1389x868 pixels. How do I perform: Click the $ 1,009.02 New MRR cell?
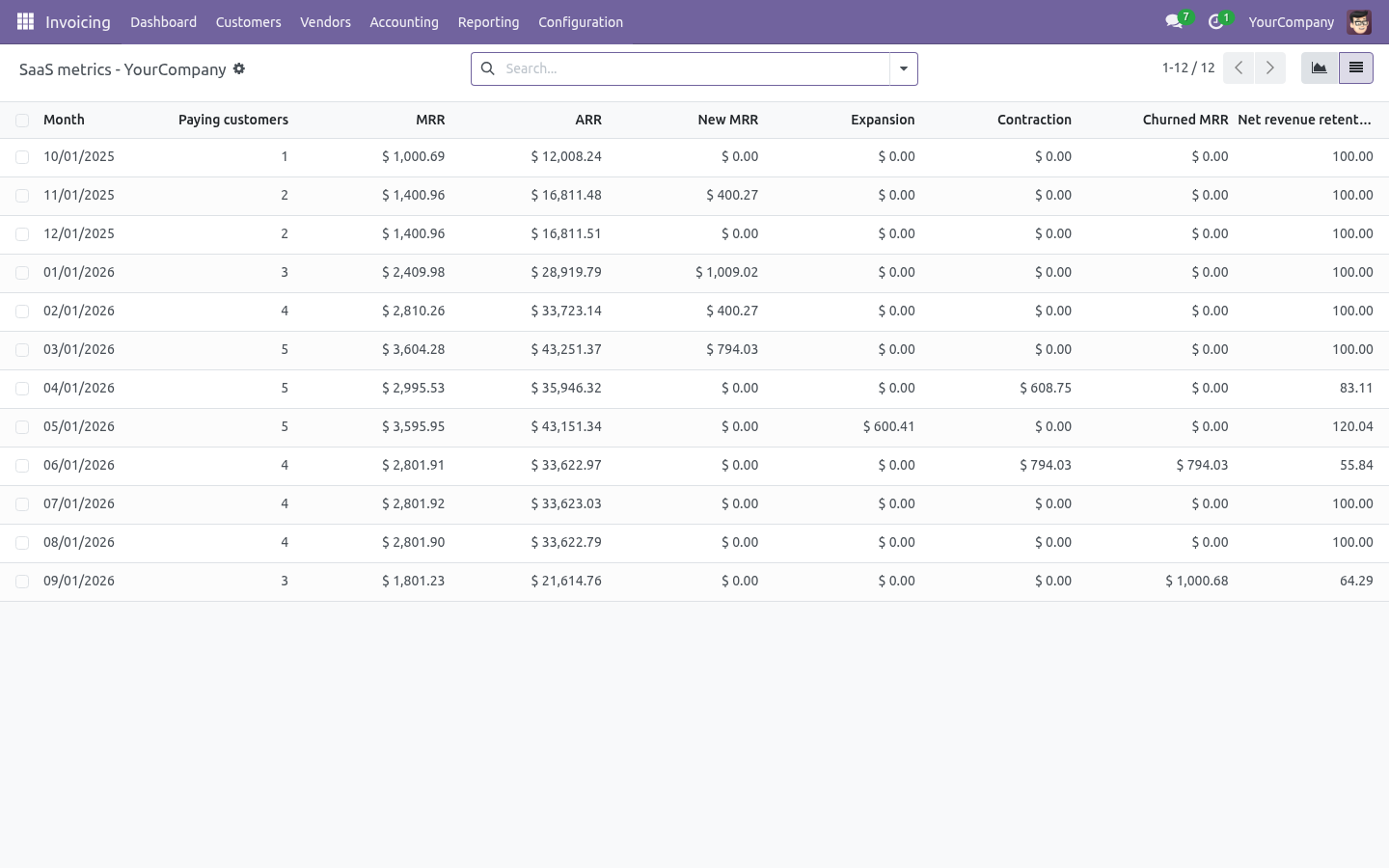coord(727,272)
